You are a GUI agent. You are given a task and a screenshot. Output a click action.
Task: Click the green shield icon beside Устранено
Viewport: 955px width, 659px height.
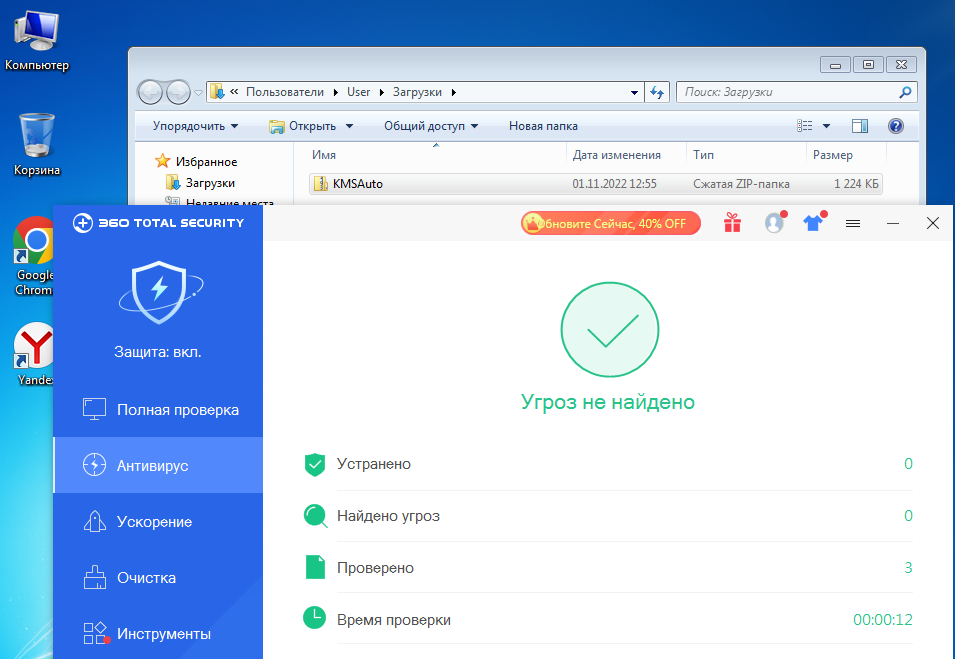tap(315, 464)
